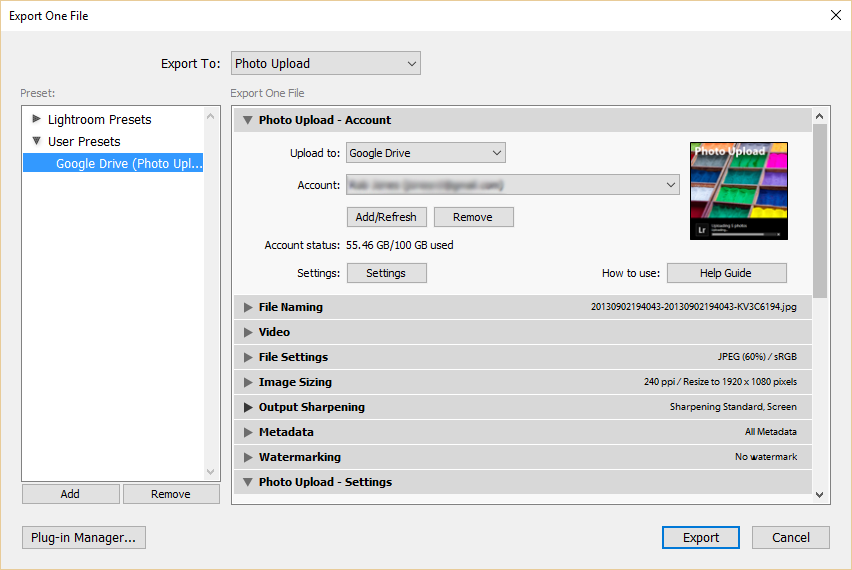The width and height of the screenshot is (852, 570).
Task: Expand the Video section
Action: pos(248,332)
